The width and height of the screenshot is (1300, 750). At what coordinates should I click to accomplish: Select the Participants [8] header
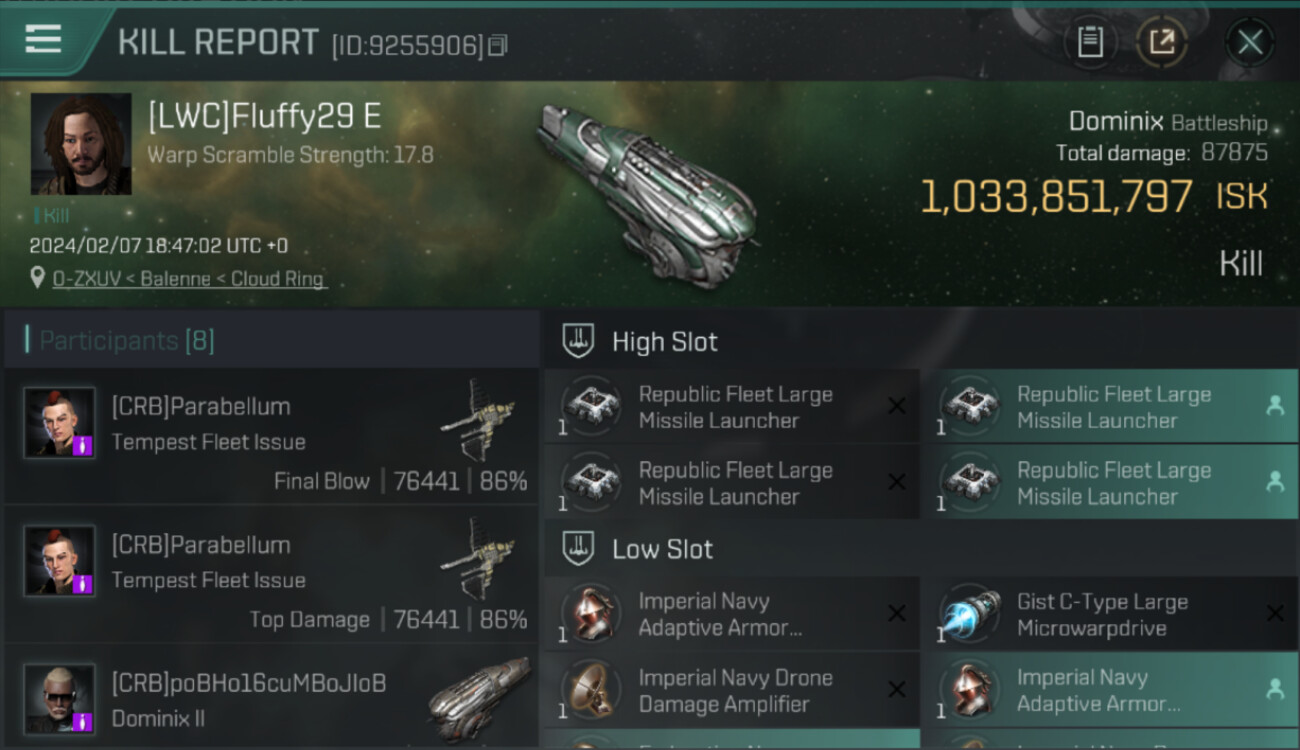point(127,341)
